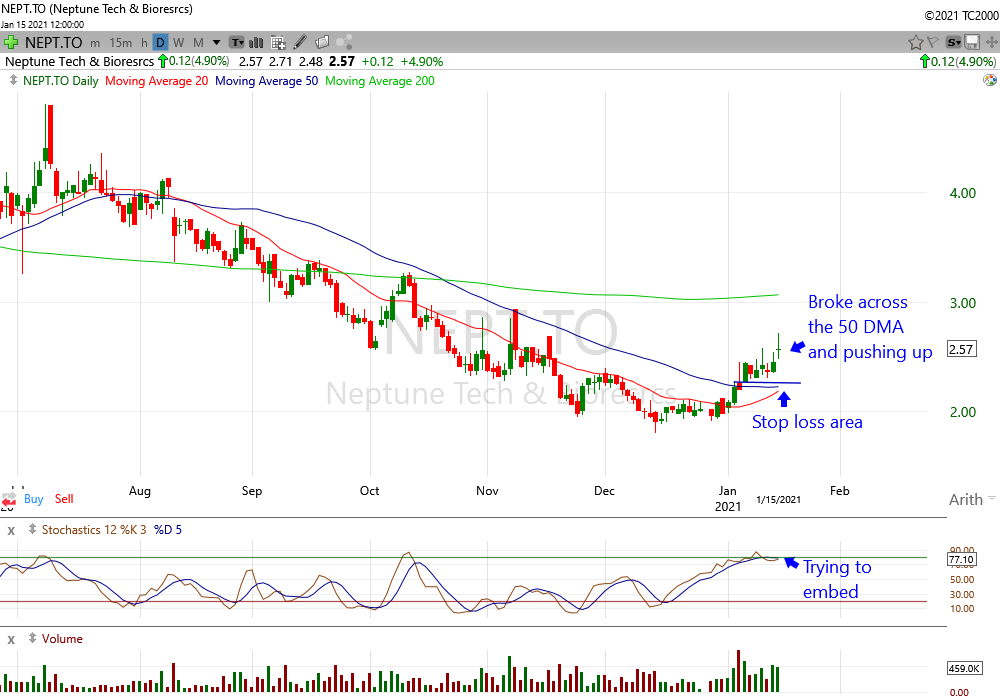Click the green plus add-symbol icon

[x=11, y=43]
